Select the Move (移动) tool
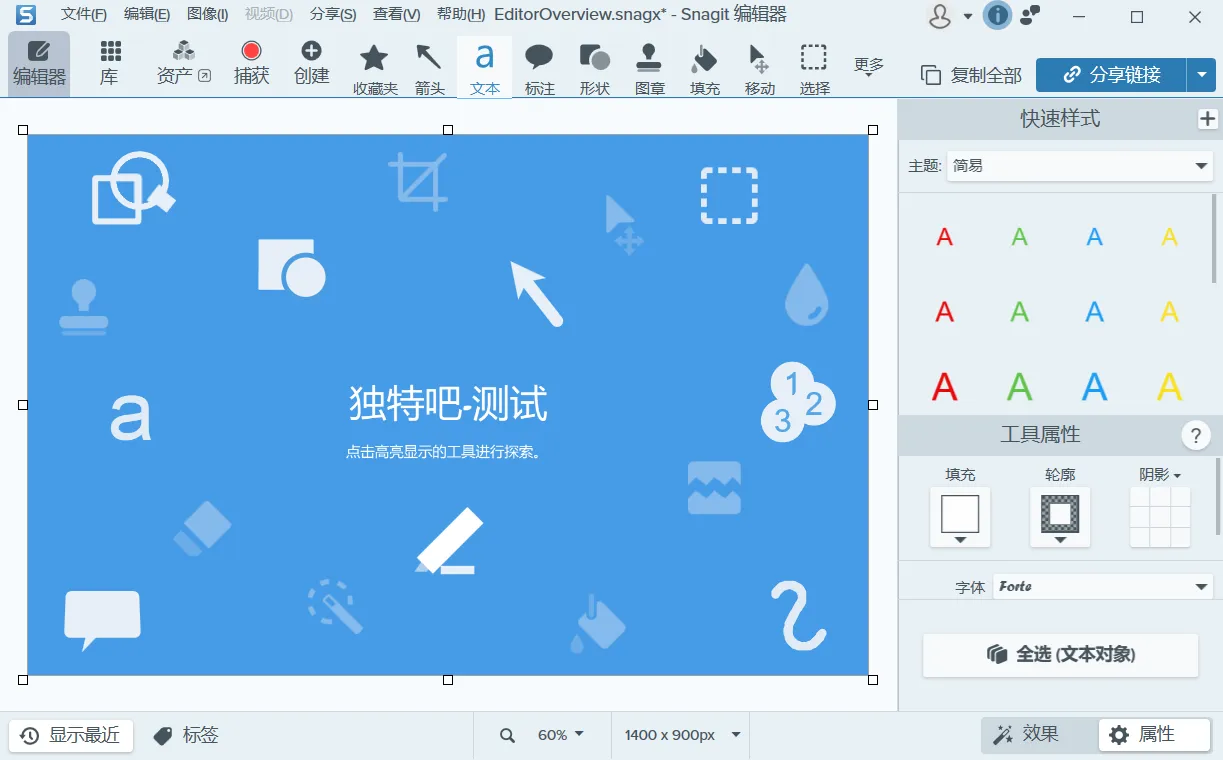 tap(758, 67)
